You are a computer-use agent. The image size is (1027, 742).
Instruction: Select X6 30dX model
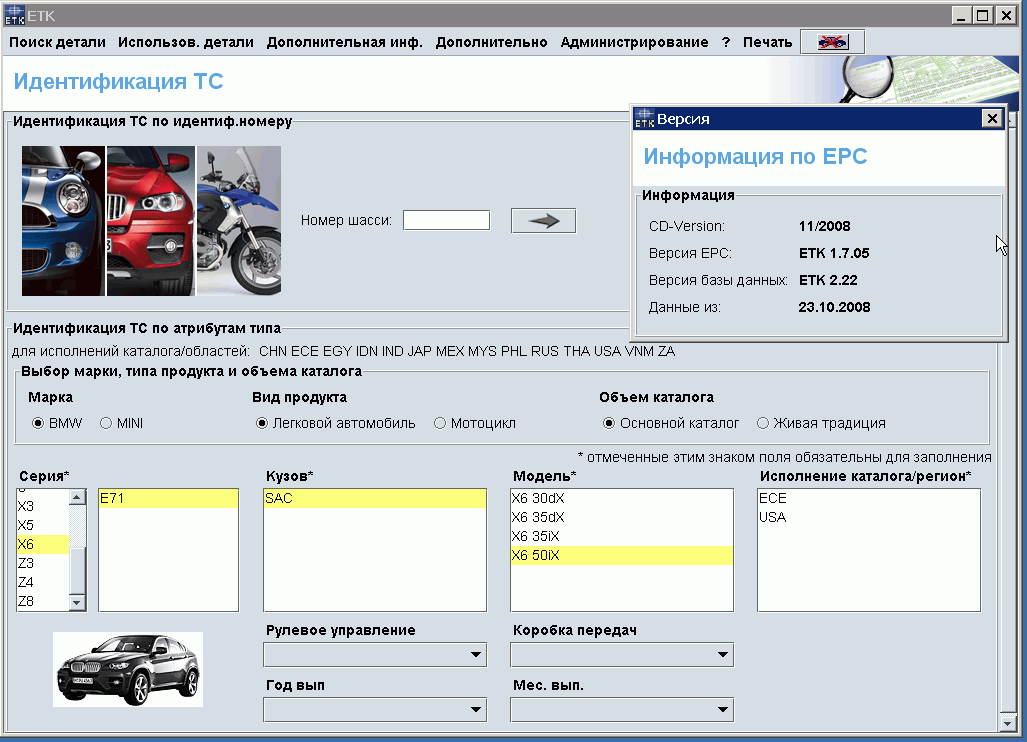click(622, 498)
